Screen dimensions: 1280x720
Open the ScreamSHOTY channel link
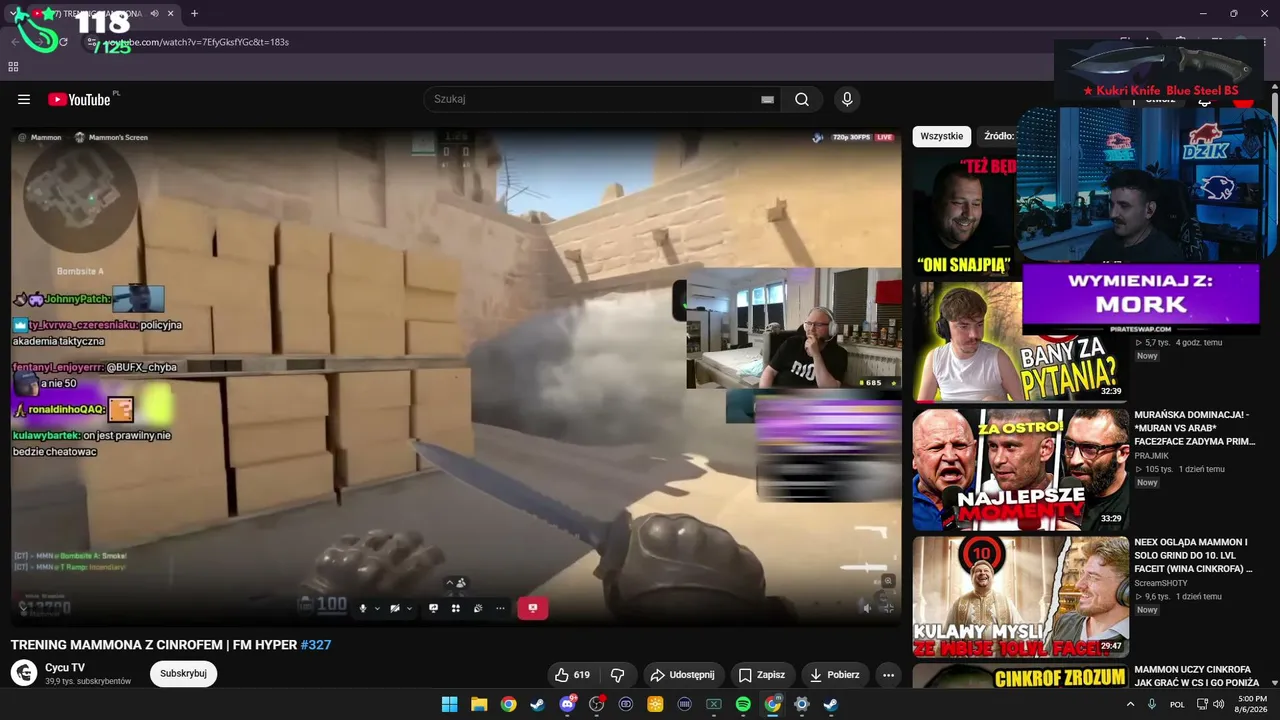click(1161, 583)
